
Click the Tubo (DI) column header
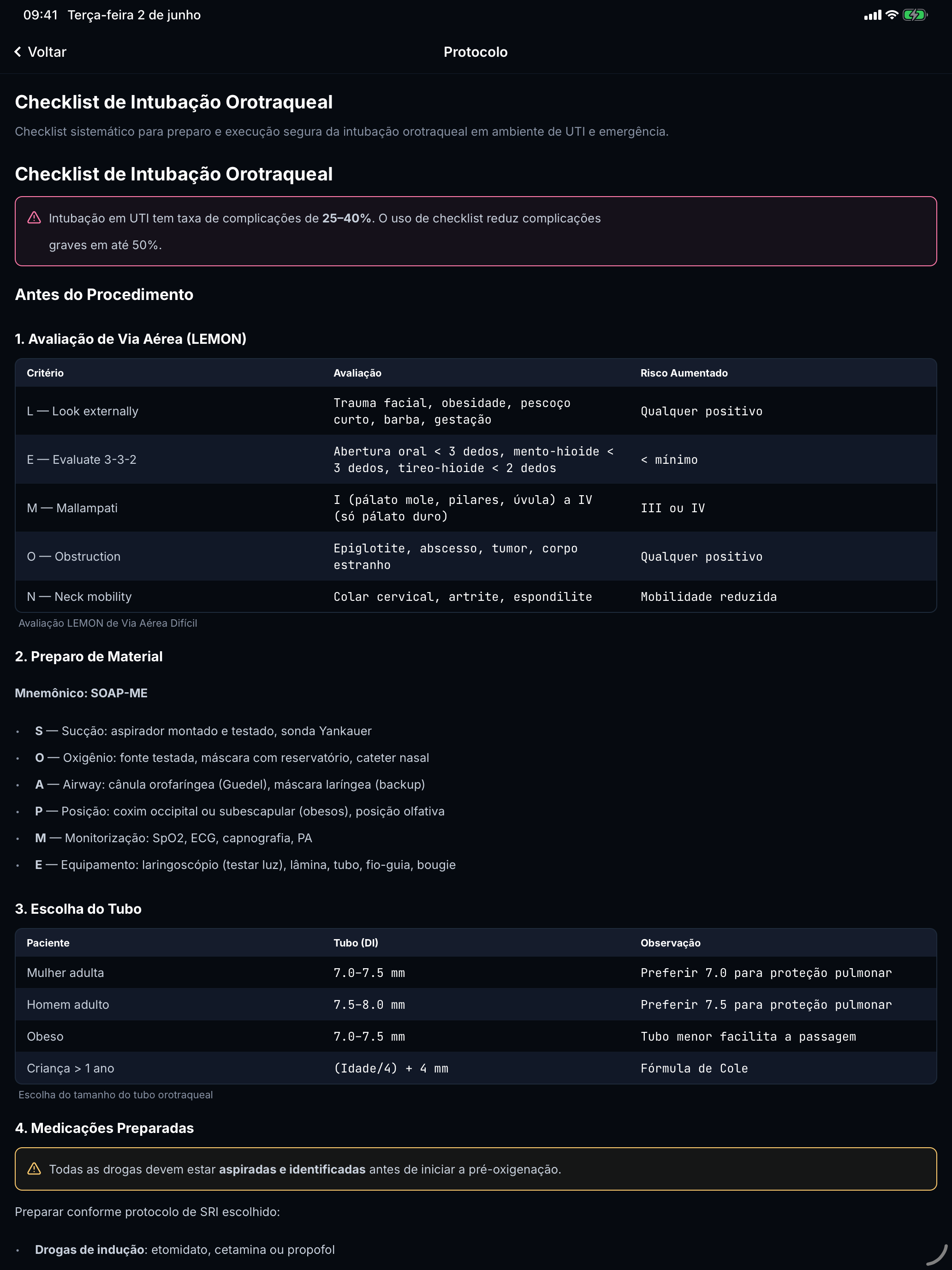pyautogui.click(x=356, y=943)
